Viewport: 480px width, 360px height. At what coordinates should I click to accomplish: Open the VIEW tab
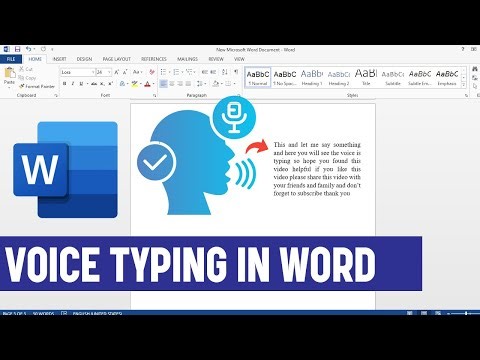click(239, 59)
